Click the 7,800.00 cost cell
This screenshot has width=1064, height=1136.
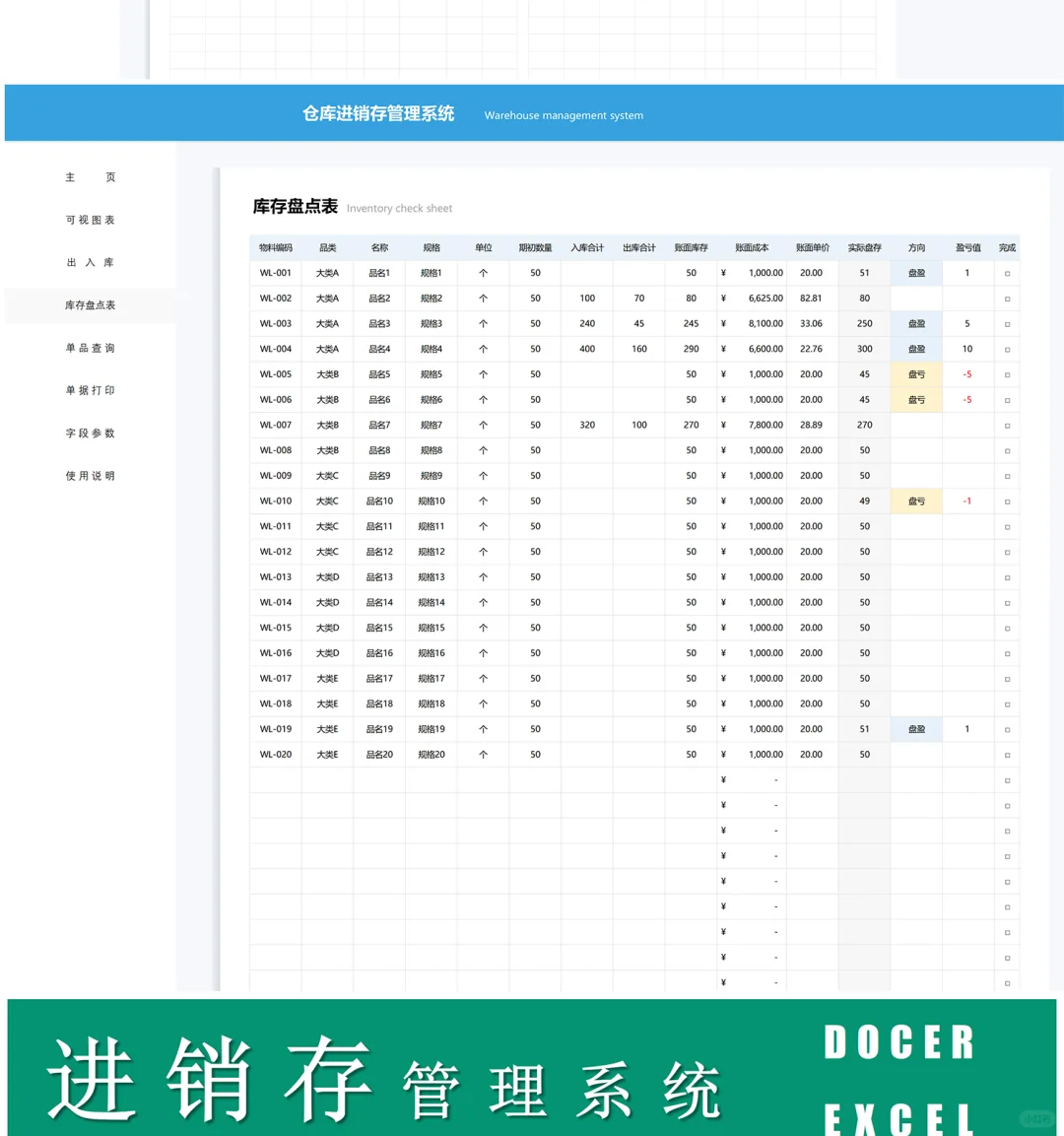[752, 426]
